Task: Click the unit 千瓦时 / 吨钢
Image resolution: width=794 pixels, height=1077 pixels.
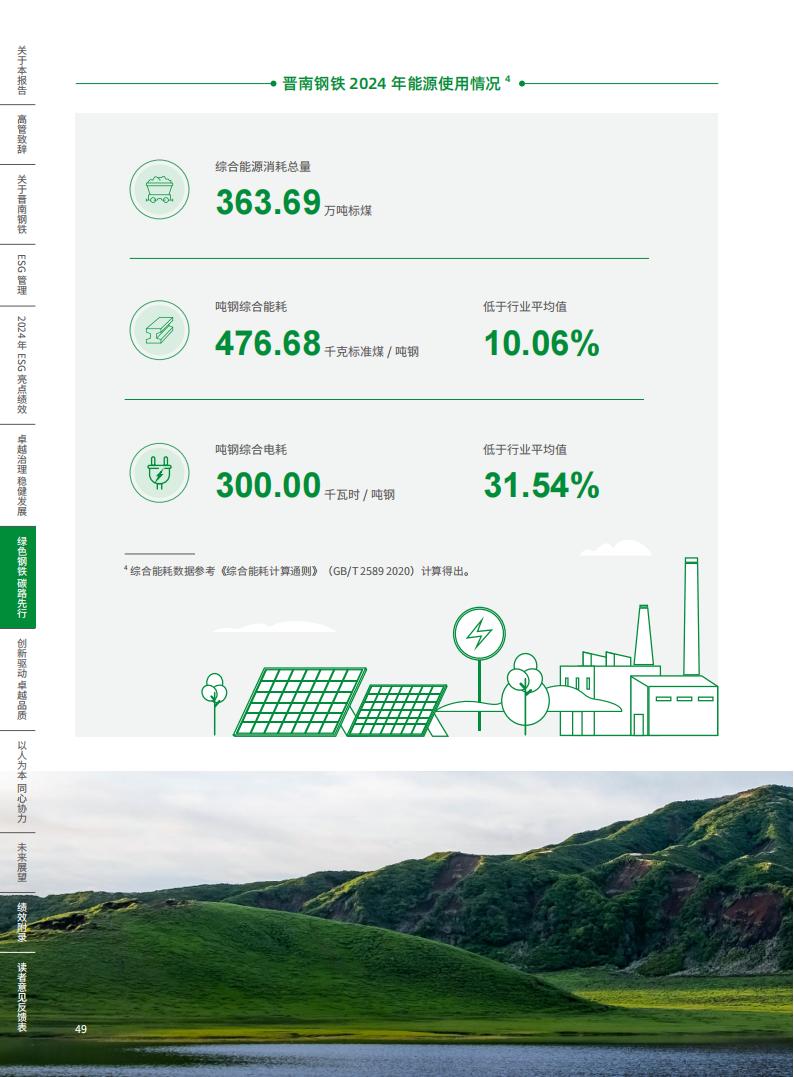Action: pos(359,495)
